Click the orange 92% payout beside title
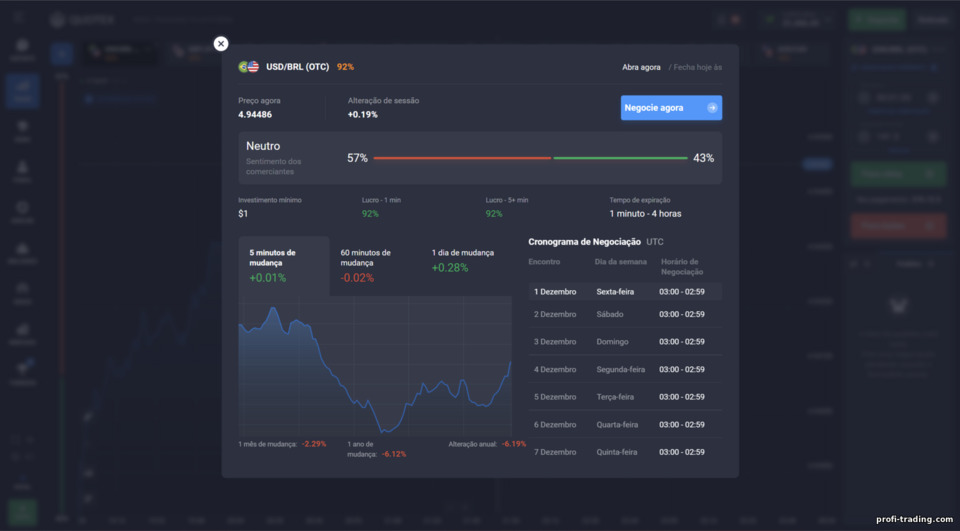Viewport: 960px width, 531px height. [345, 67]
